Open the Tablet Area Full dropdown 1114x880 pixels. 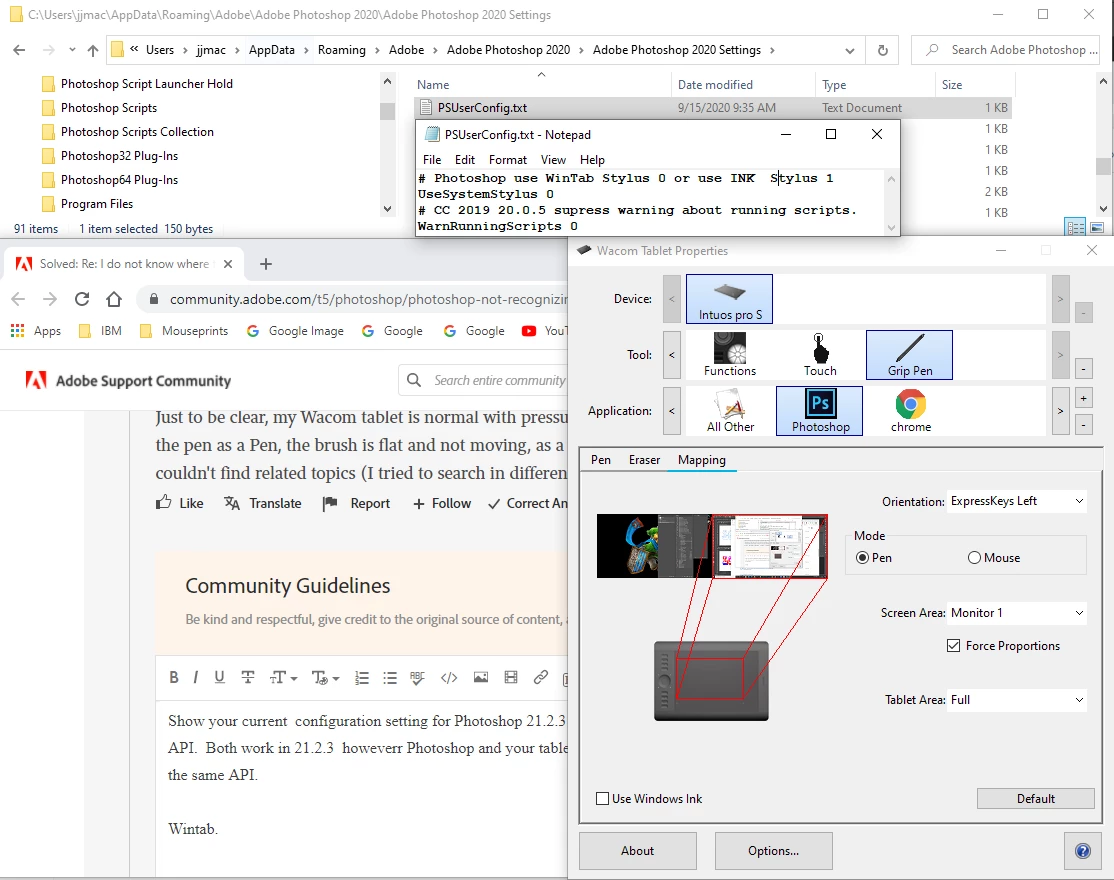1017,700
